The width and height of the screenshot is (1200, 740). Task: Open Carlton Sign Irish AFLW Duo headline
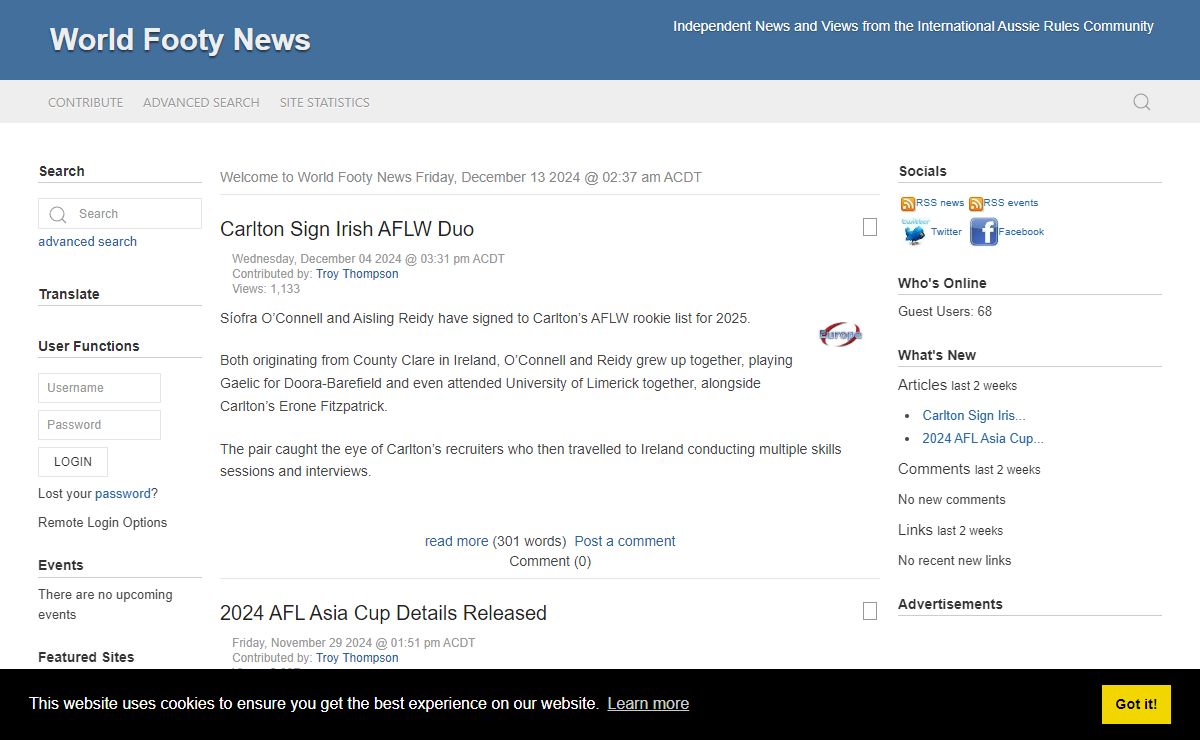(x=347, y=229)
